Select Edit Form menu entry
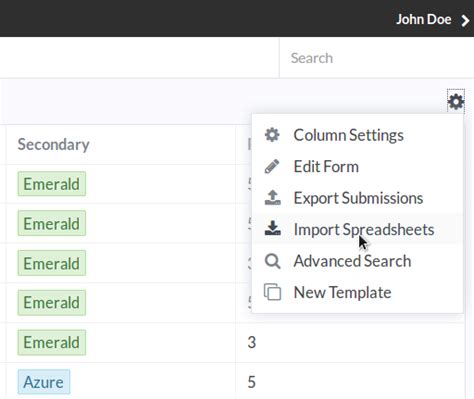 click(x=357, y=166)
